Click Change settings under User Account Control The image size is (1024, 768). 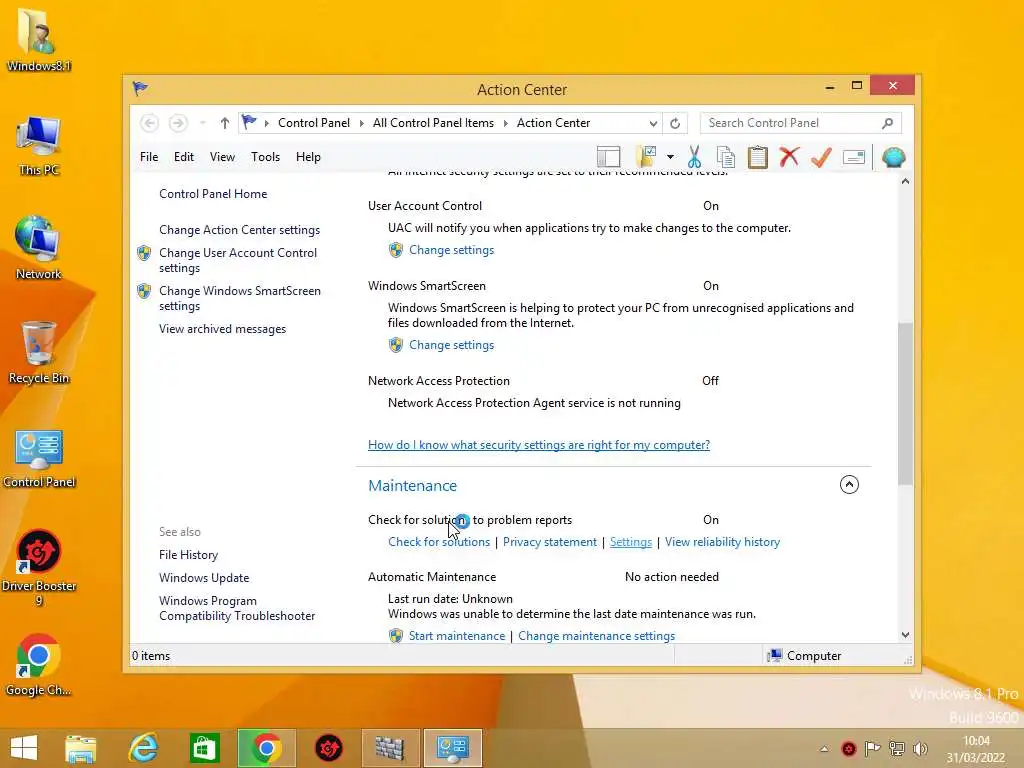(x=451, y=250)
